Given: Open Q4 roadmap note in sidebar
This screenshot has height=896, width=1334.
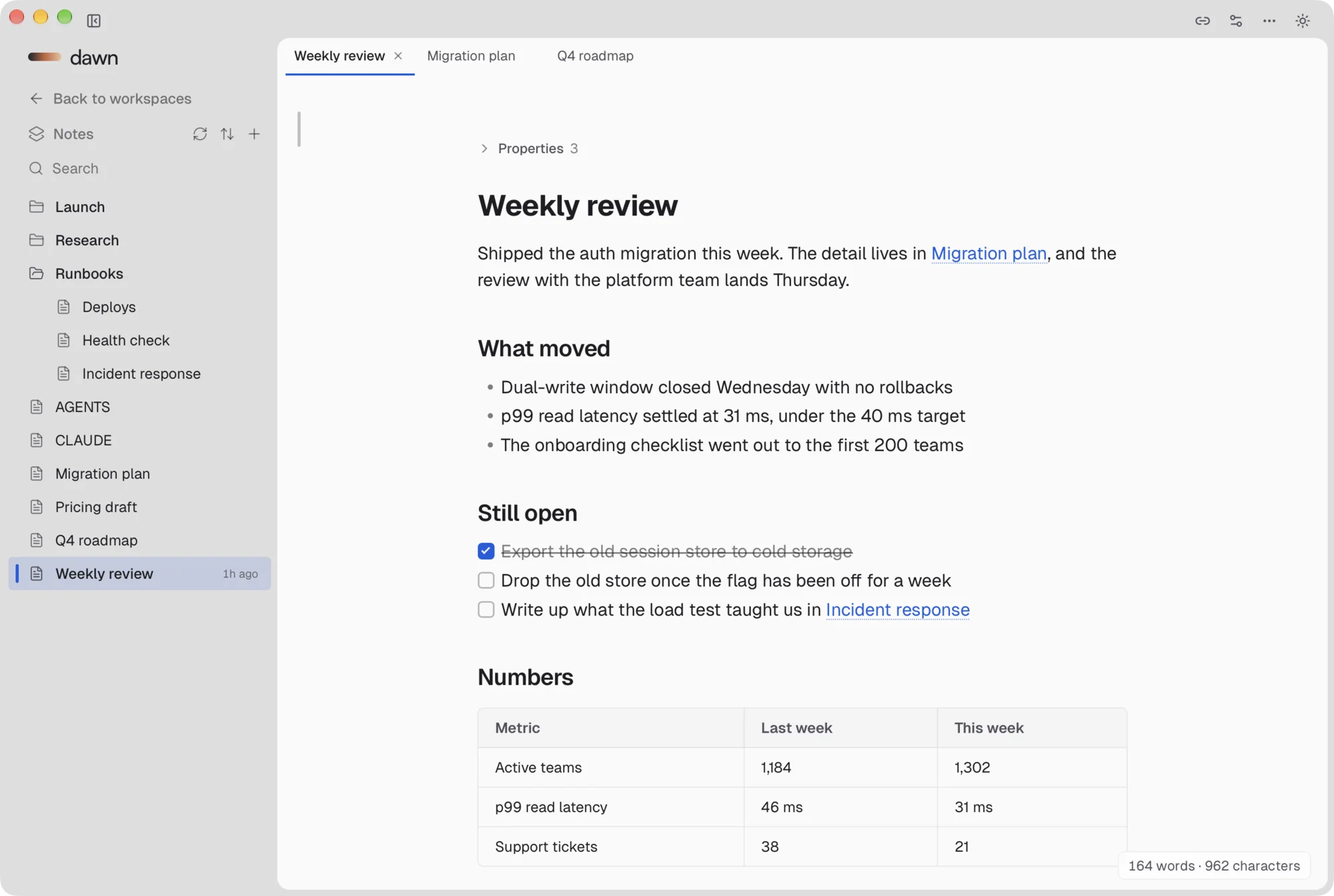Looking at the screenshot, I should (x=139, y=540).
